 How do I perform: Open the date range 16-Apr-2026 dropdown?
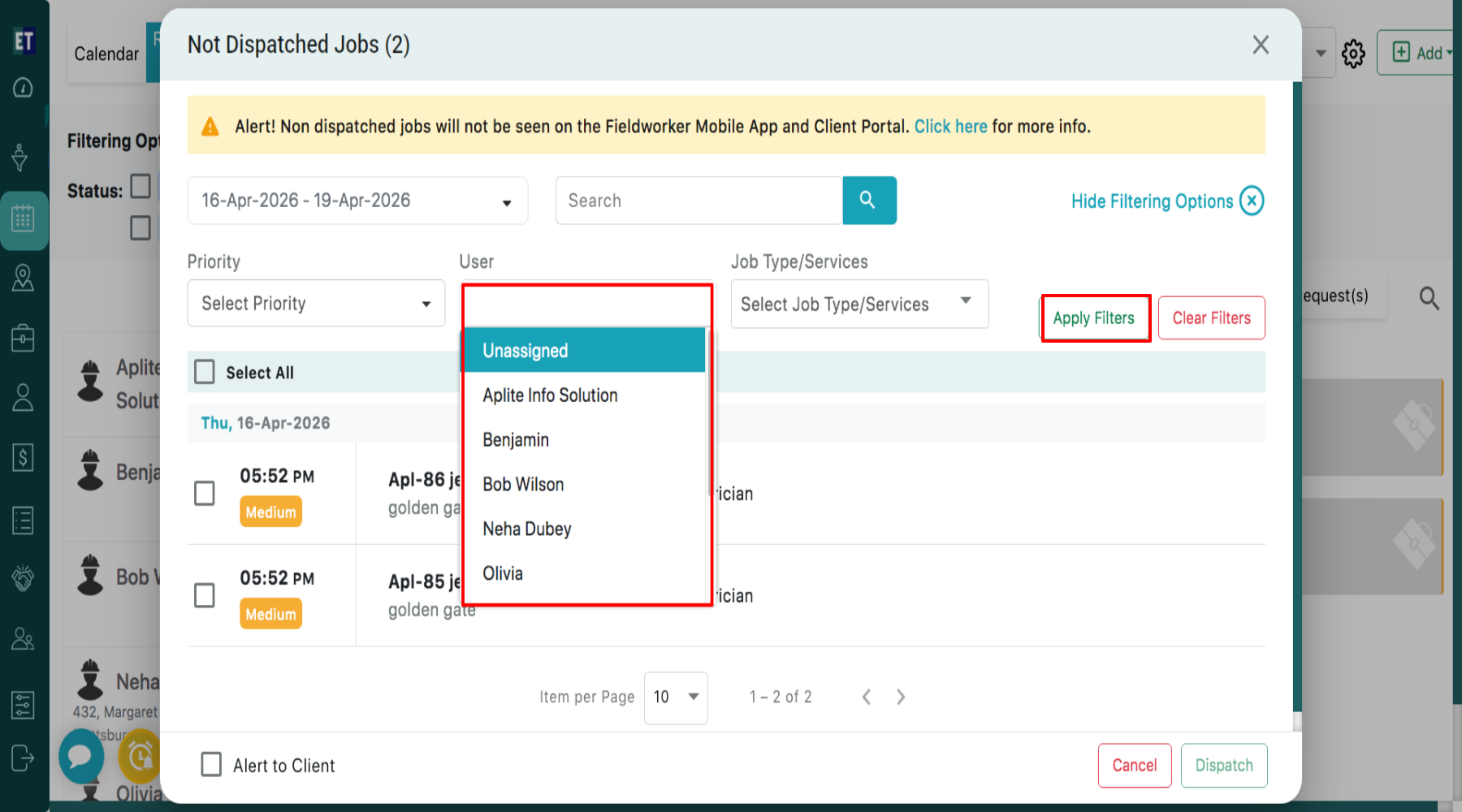pyautogui.click(x=357, y=201)
